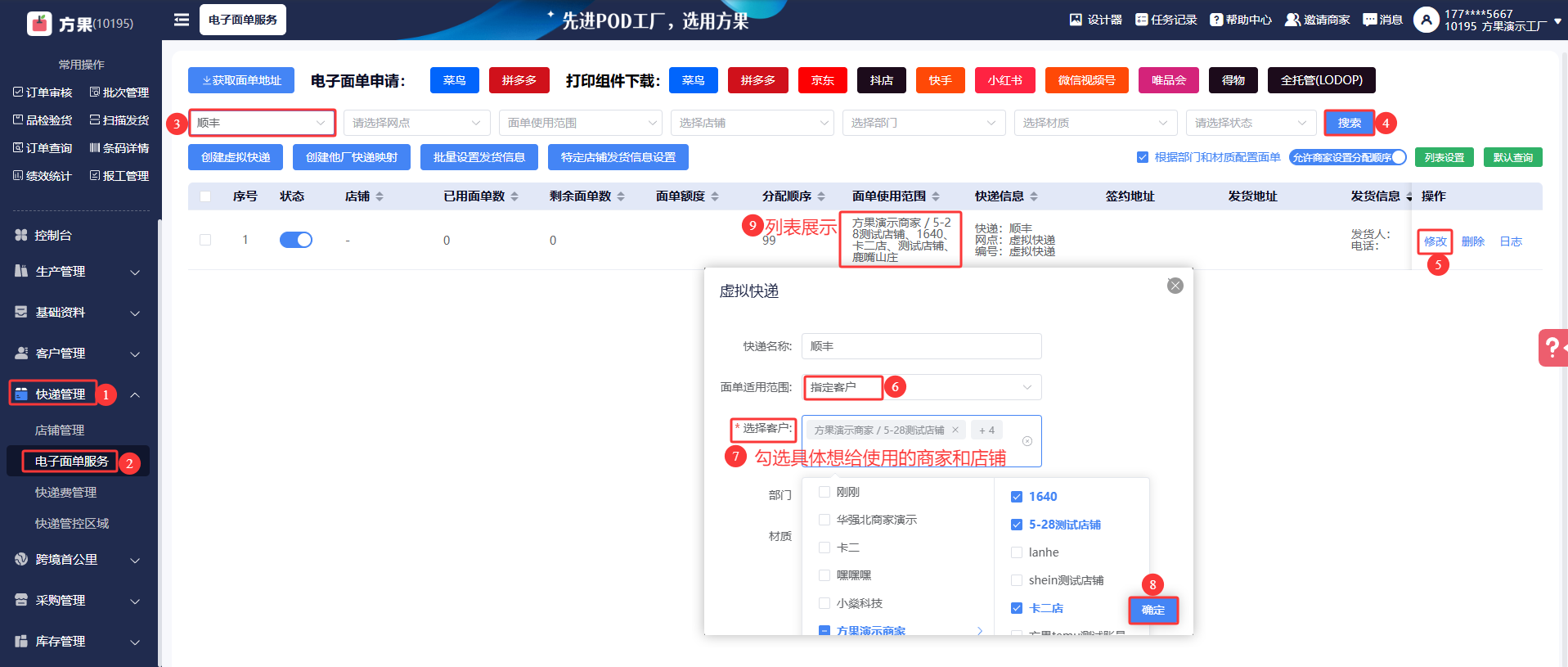Screen dimensions: 1568x667
Task: Open the 帮助中心 help center icon
Action: (1216, 20)
